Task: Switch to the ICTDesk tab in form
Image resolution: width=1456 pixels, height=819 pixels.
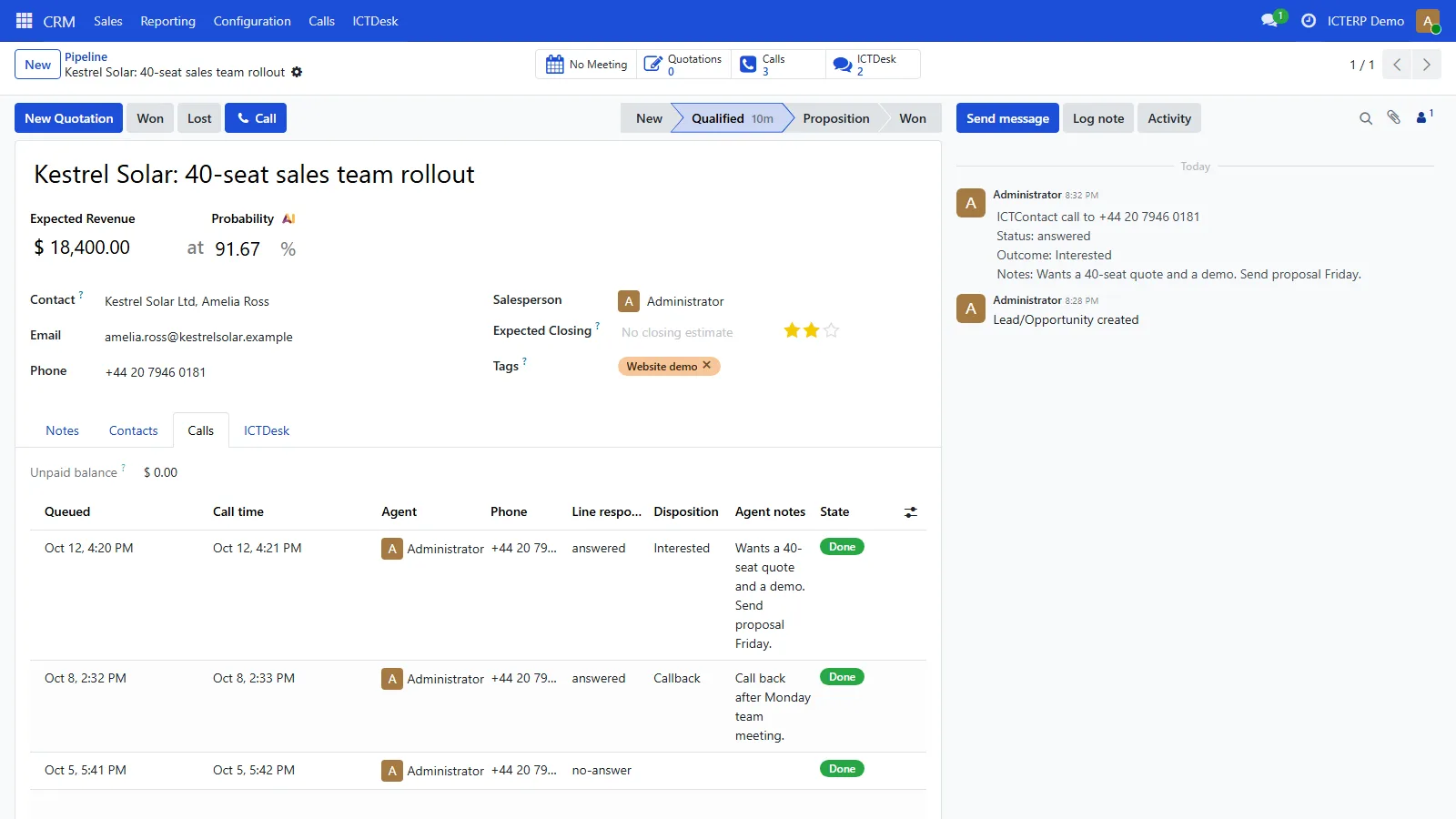Action: pos(266,430)
